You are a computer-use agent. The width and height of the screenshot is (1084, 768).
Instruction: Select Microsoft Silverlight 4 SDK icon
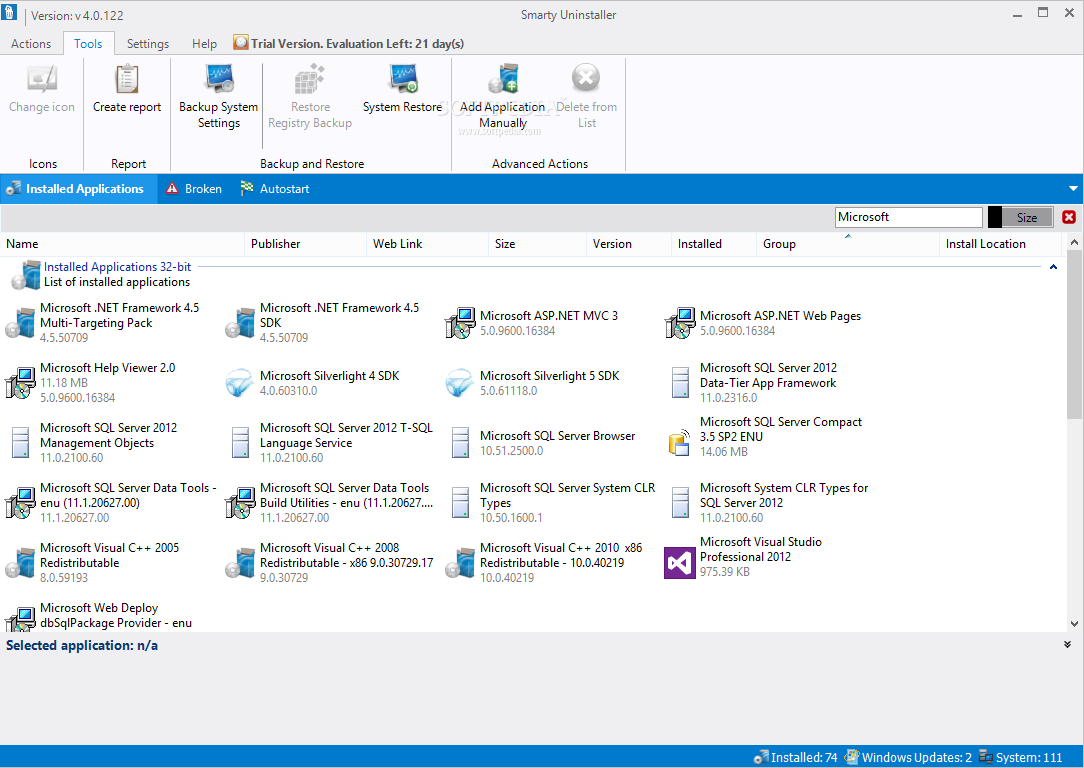click(240, 383)
